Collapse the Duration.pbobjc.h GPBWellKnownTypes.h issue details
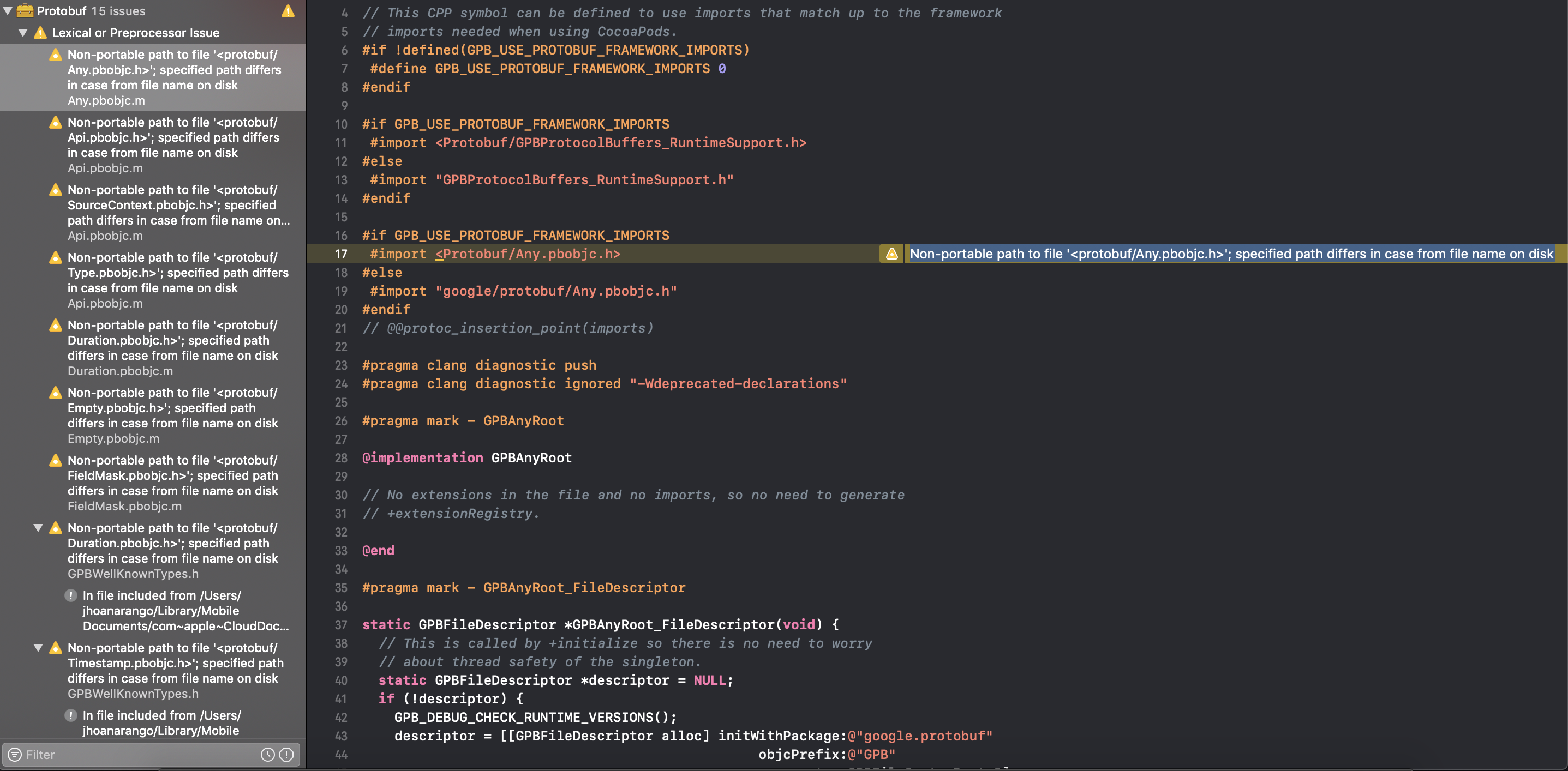Screen dimensions: 1568x771 click(39, 528)
